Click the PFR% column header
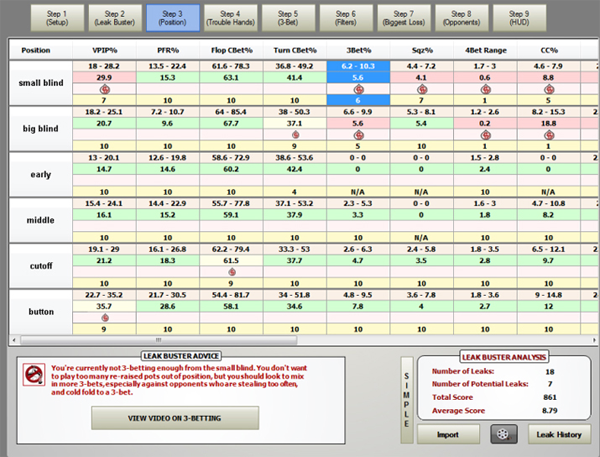This screenshot has width=600, height=457. (168, 50)
